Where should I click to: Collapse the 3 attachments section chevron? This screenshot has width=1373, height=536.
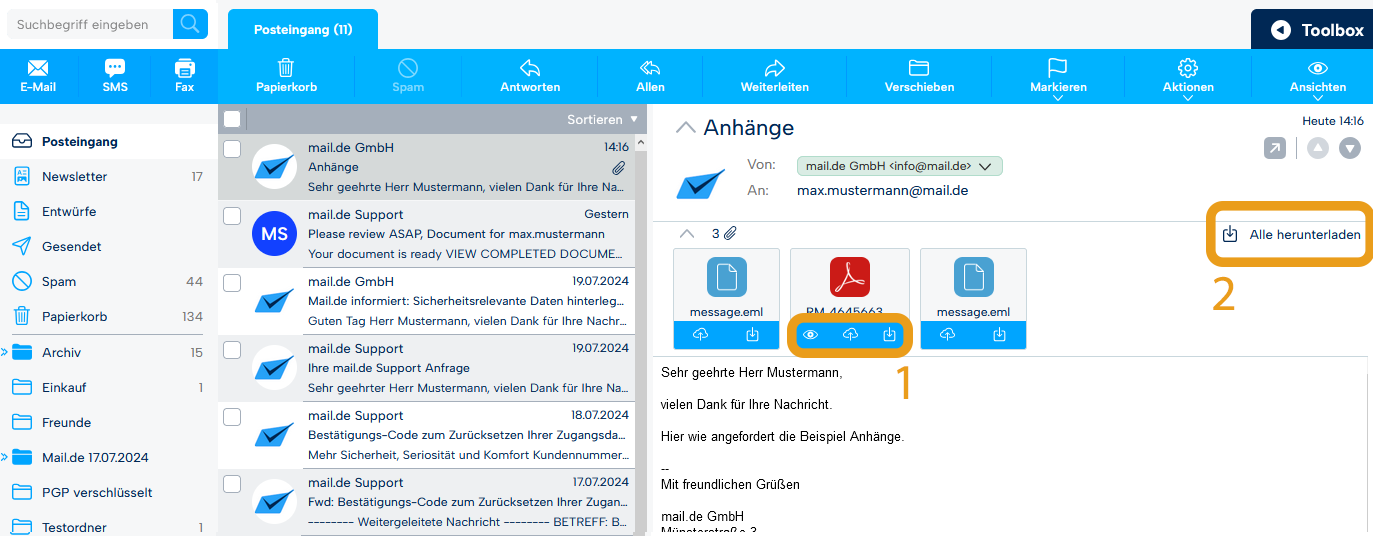coord(686,233)
